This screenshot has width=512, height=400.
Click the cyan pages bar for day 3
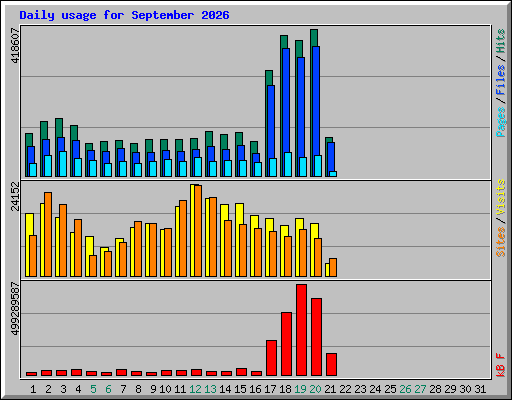(63, 164)
